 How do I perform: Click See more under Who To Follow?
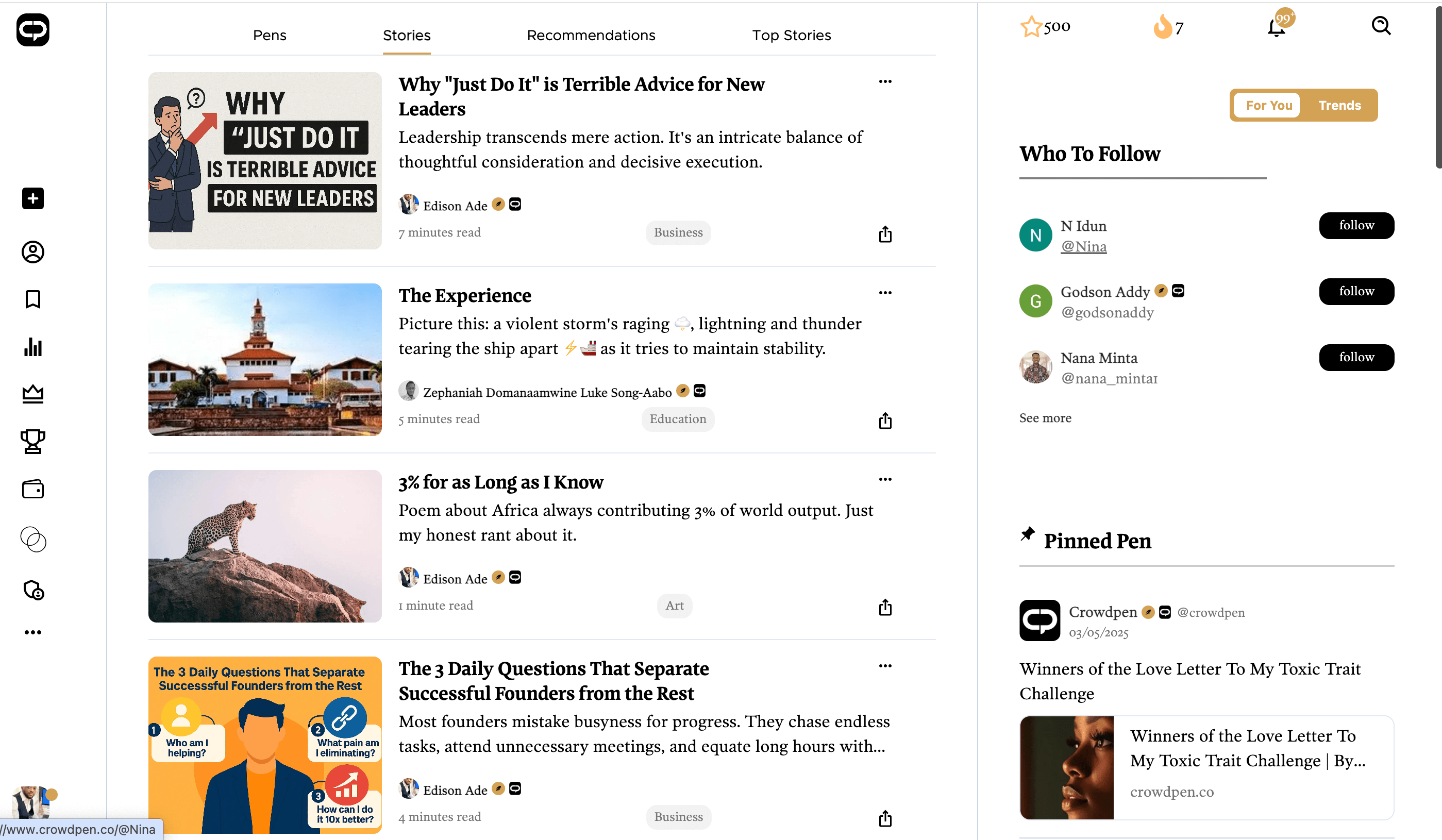[1045, 418]
